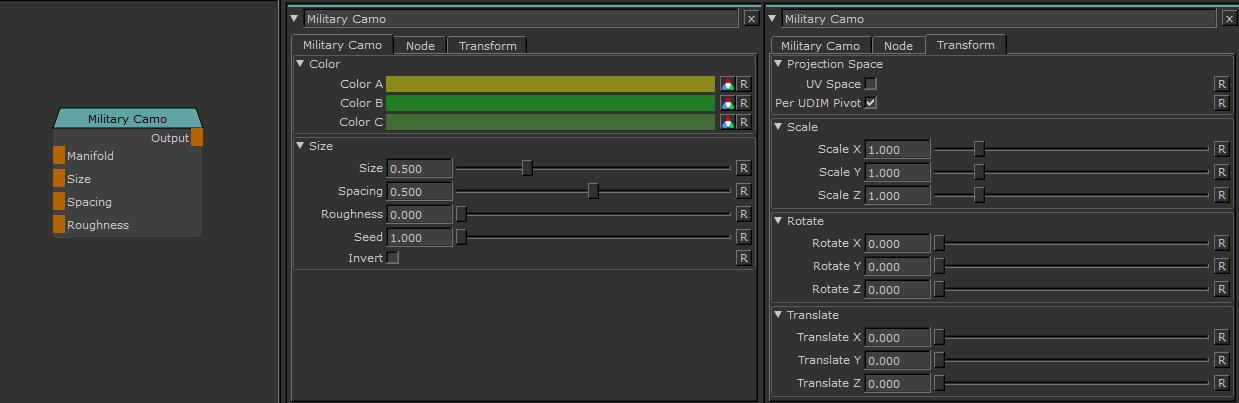Close the left Military Camo panel
Screen dimensions: 1239x403
click(x=751, y=18)
